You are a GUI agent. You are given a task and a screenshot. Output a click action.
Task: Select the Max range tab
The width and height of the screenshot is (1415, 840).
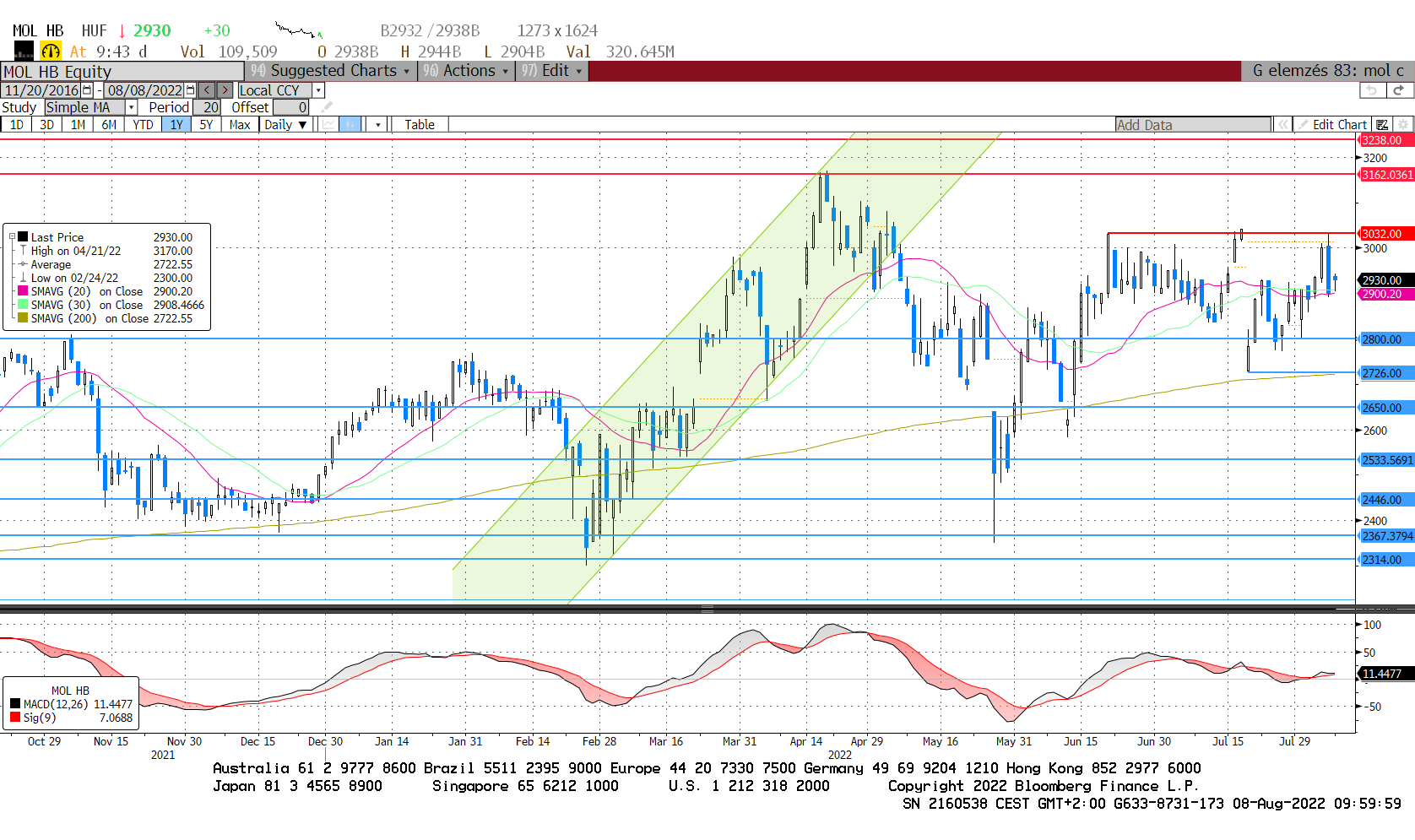(240, 125)
